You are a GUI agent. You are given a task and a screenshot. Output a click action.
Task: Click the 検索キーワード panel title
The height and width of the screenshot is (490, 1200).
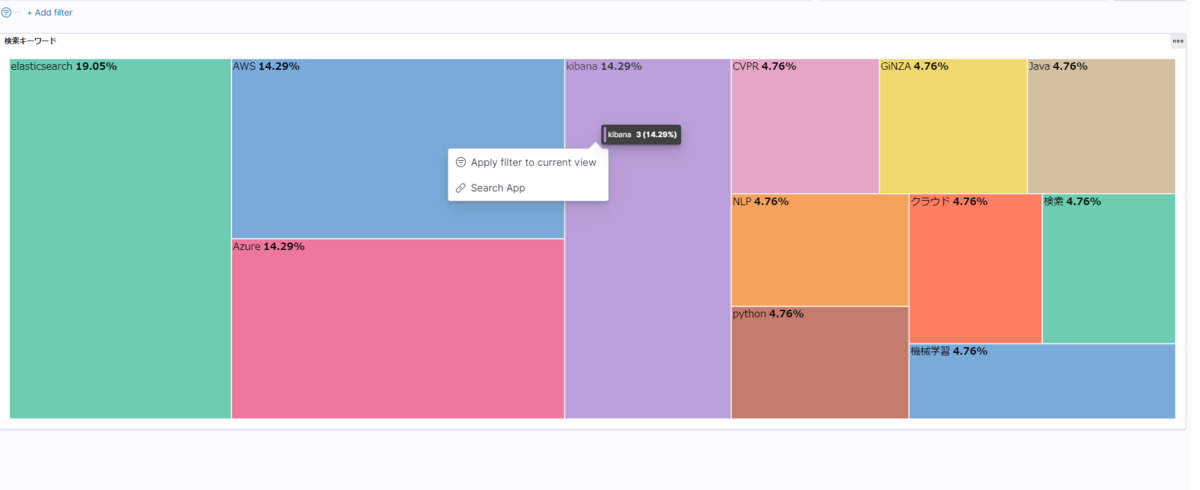click(30, 41)
